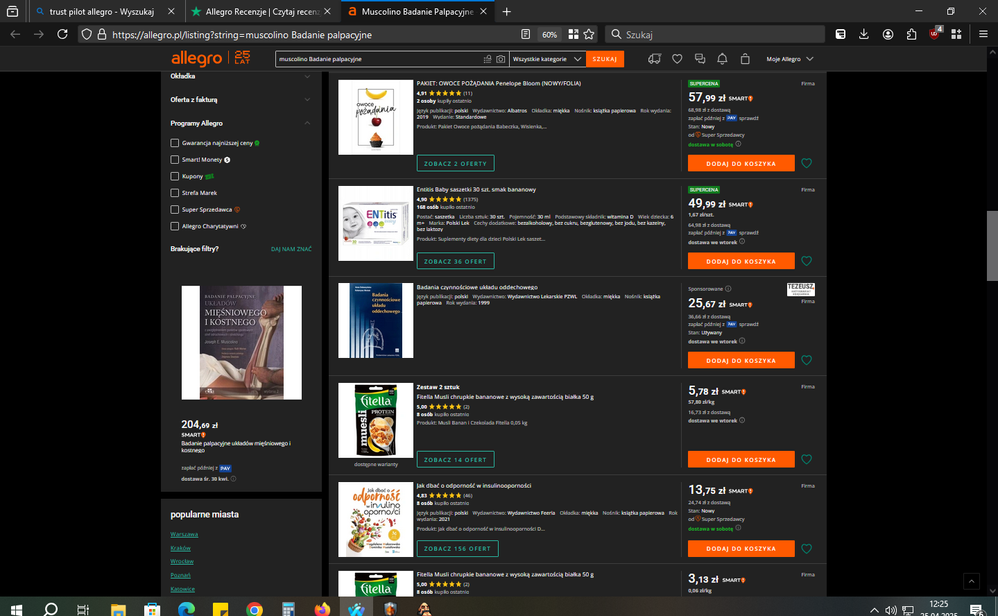Screen dimensions: 998x616
Task: Add Owoce Pożądania packet to favorites heart
Action: coord(806,164)
